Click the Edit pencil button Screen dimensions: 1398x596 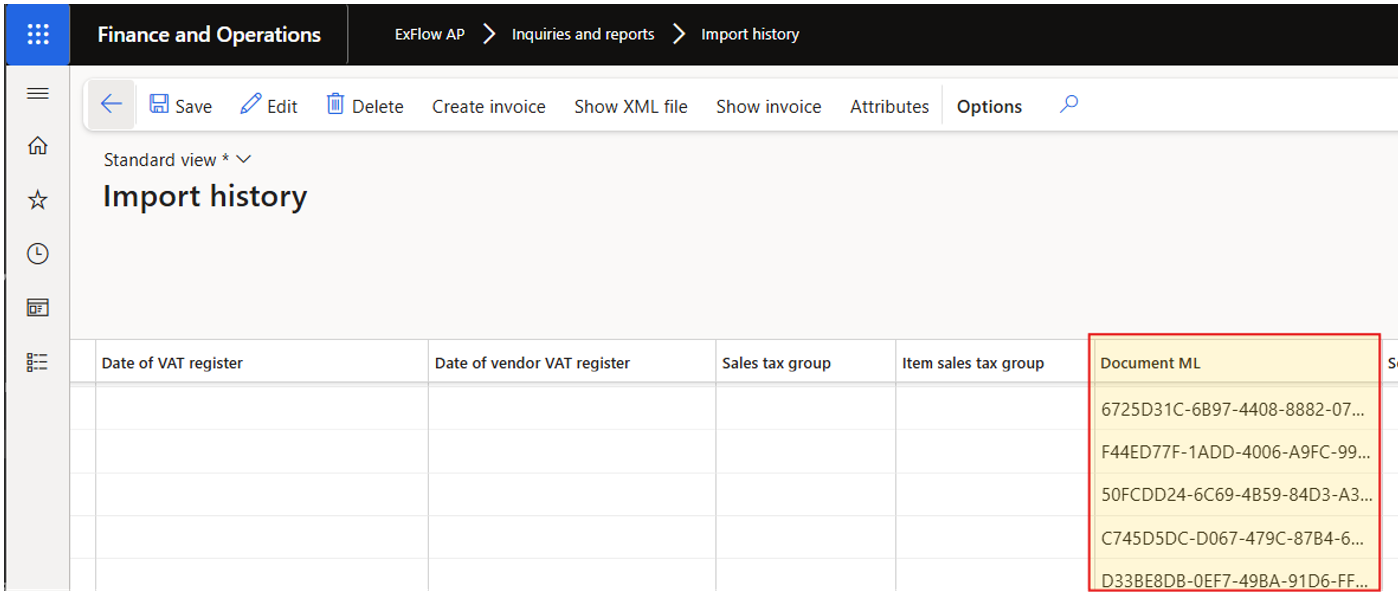269,106
